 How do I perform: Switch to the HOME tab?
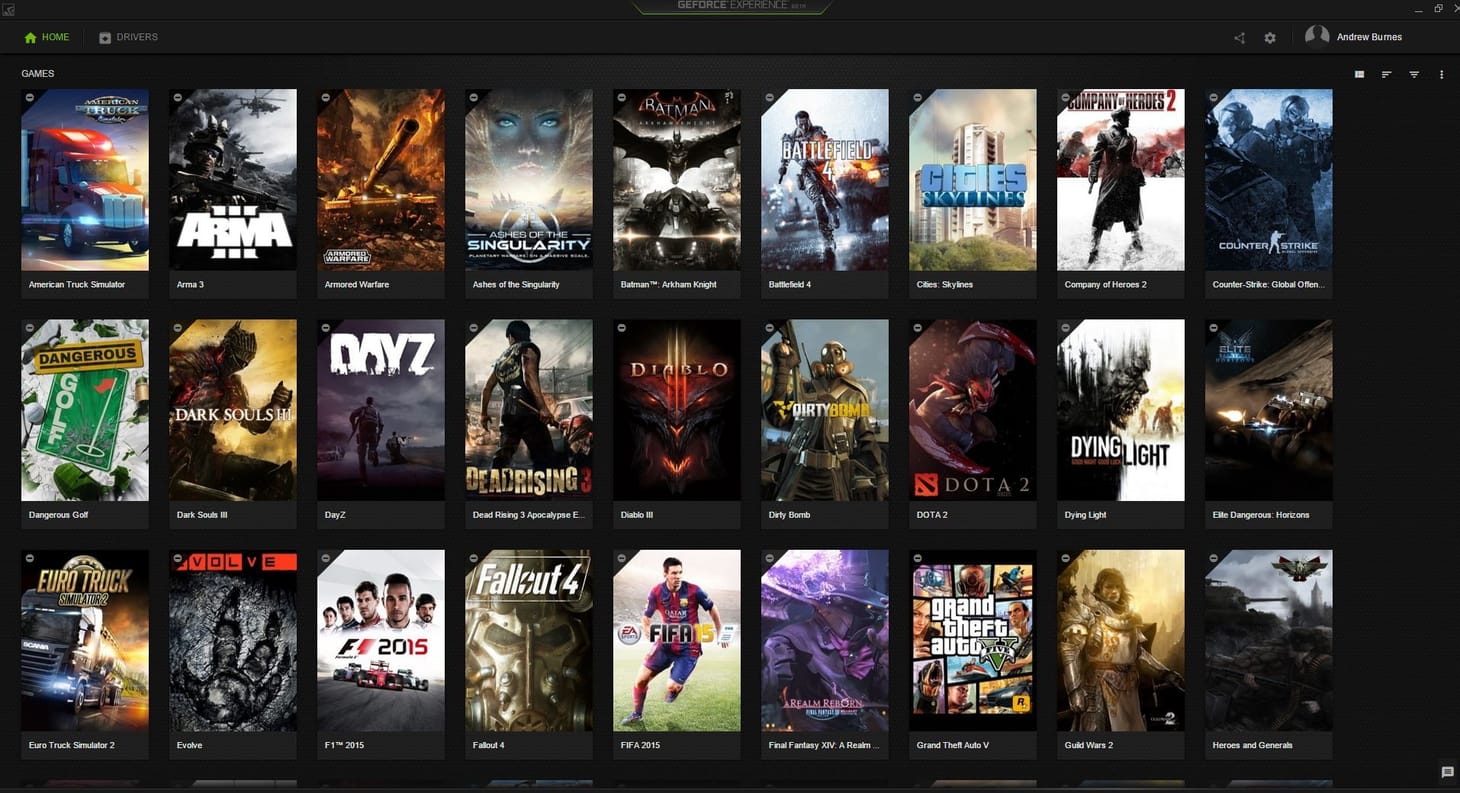[47, 36]
